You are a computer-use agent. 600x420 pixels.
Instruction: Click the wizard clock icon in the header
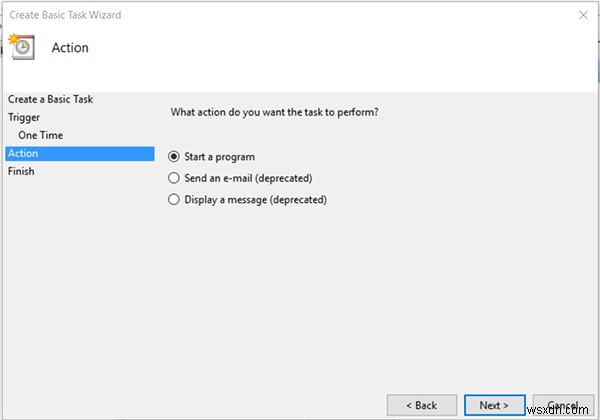click(x=22, y=46)
